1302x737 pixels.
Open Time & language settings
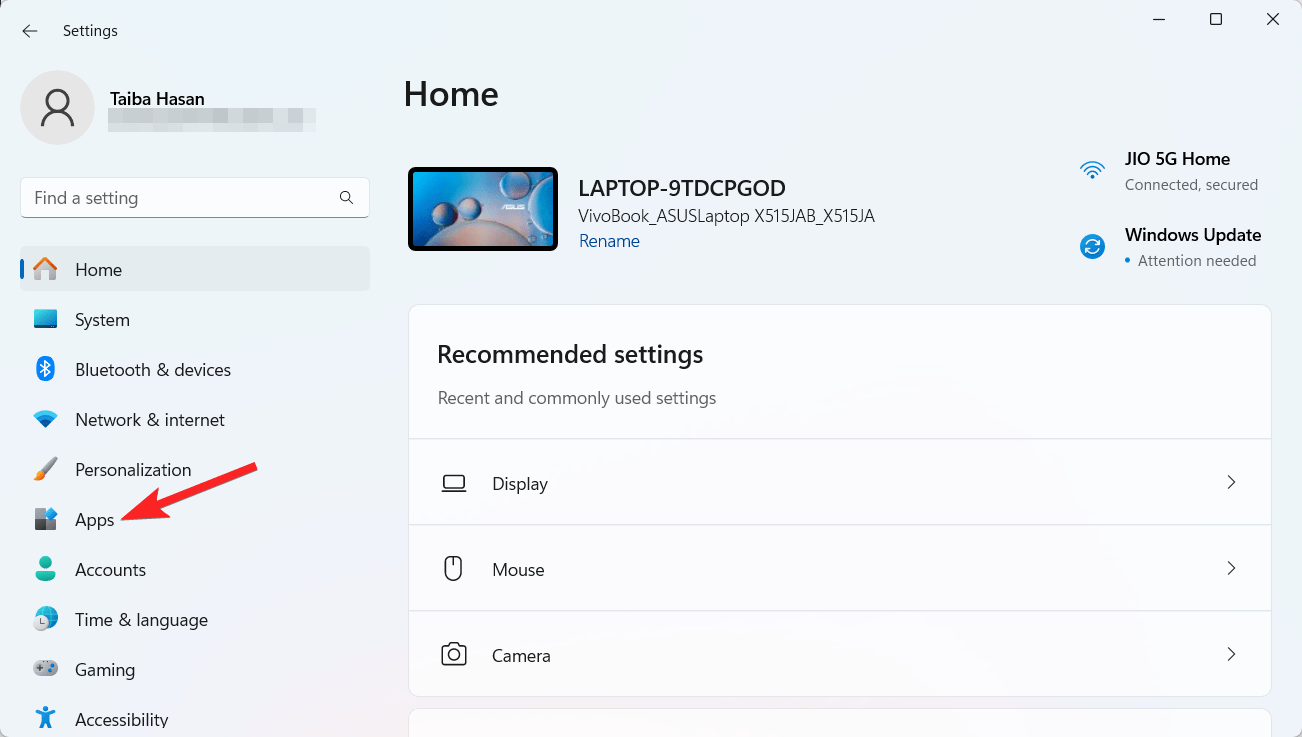141,619
